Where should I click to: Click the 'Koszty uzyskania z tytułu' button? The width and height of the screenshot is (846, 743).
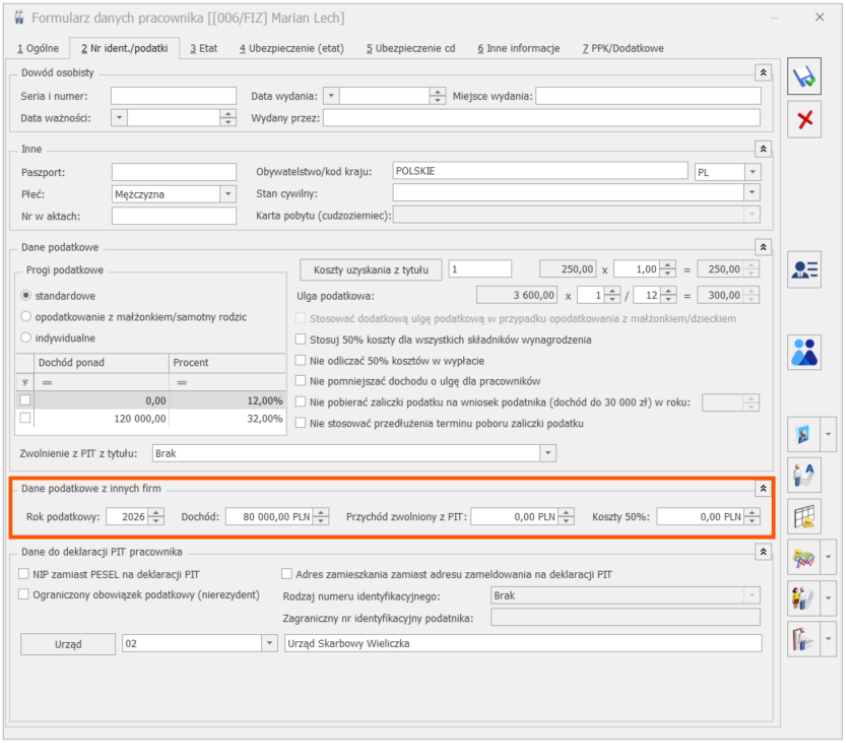(371, 269)
